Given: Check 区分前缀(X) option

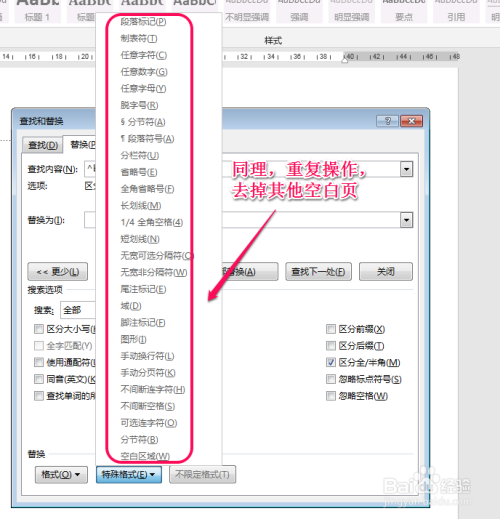Looking at the screenshot, I should [331, 329].
